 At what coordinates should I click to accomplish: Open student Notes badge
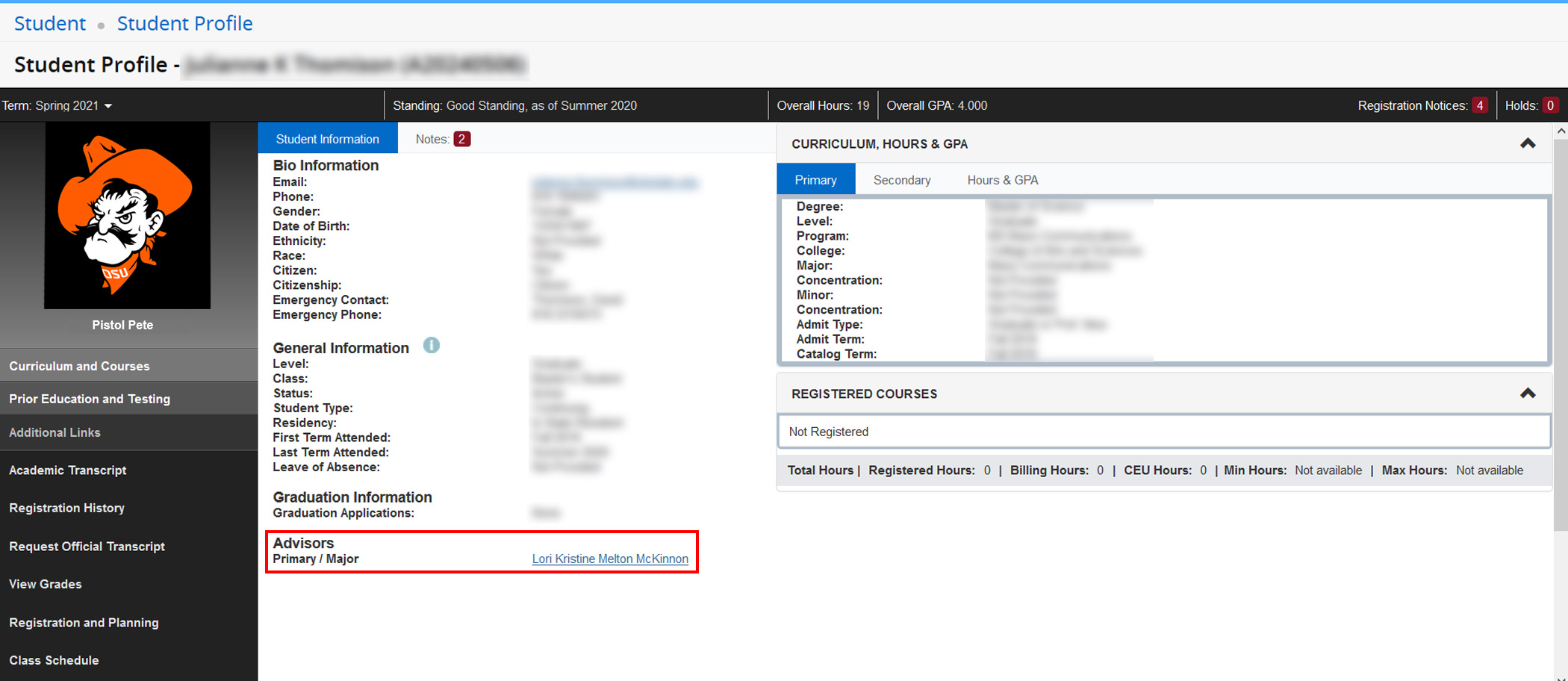click(462, 138)
